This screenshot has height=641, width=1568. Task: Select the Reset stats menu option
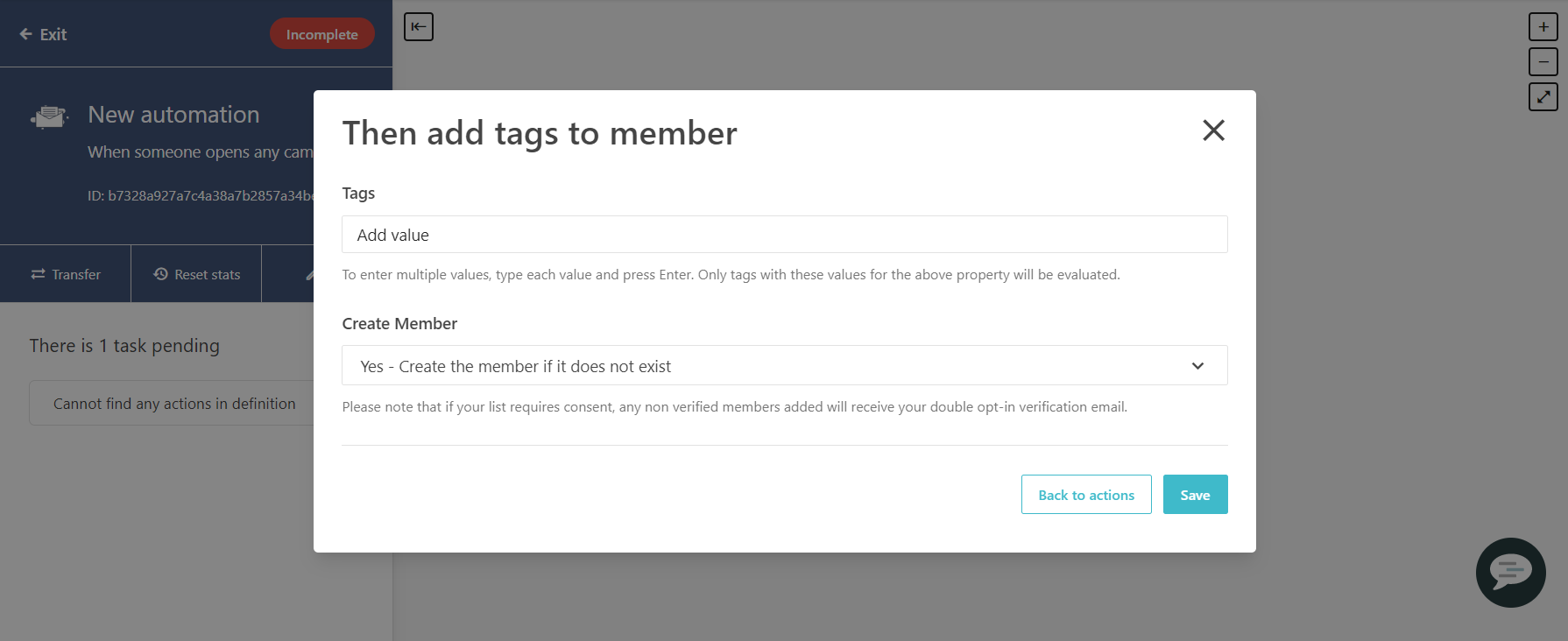coord(196,273)
